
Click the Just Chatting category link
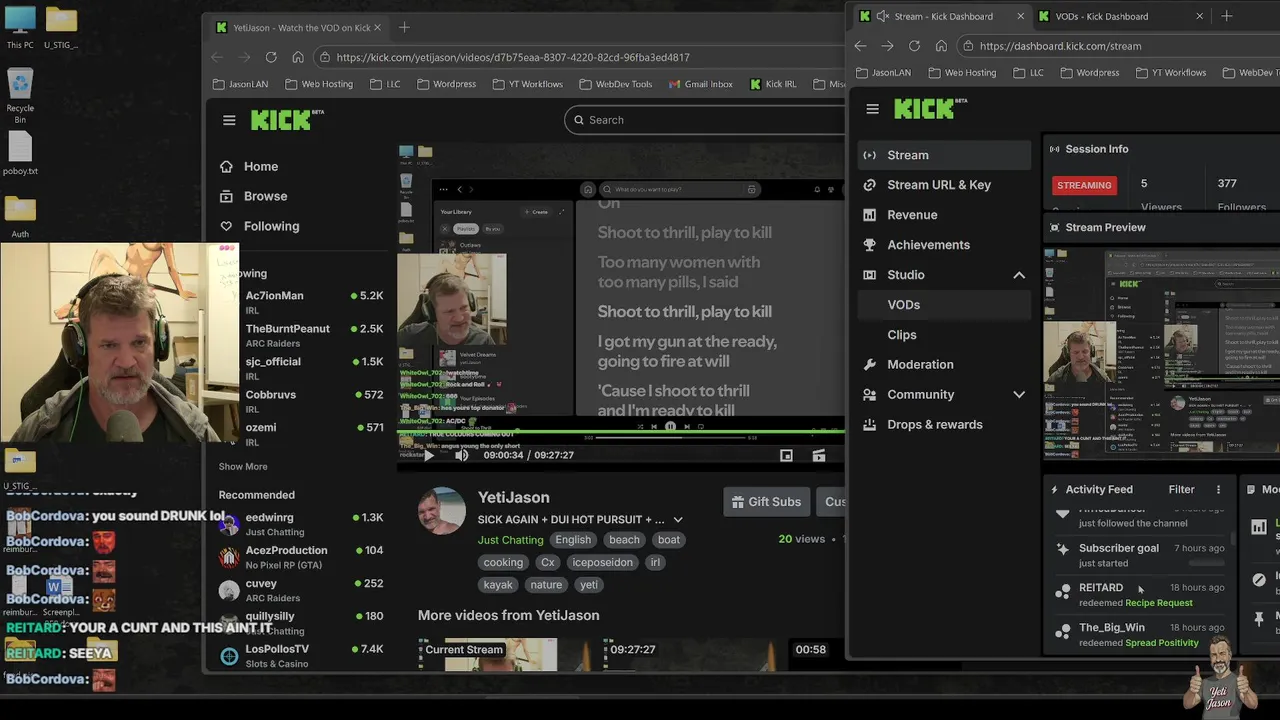tap(510, 540)
